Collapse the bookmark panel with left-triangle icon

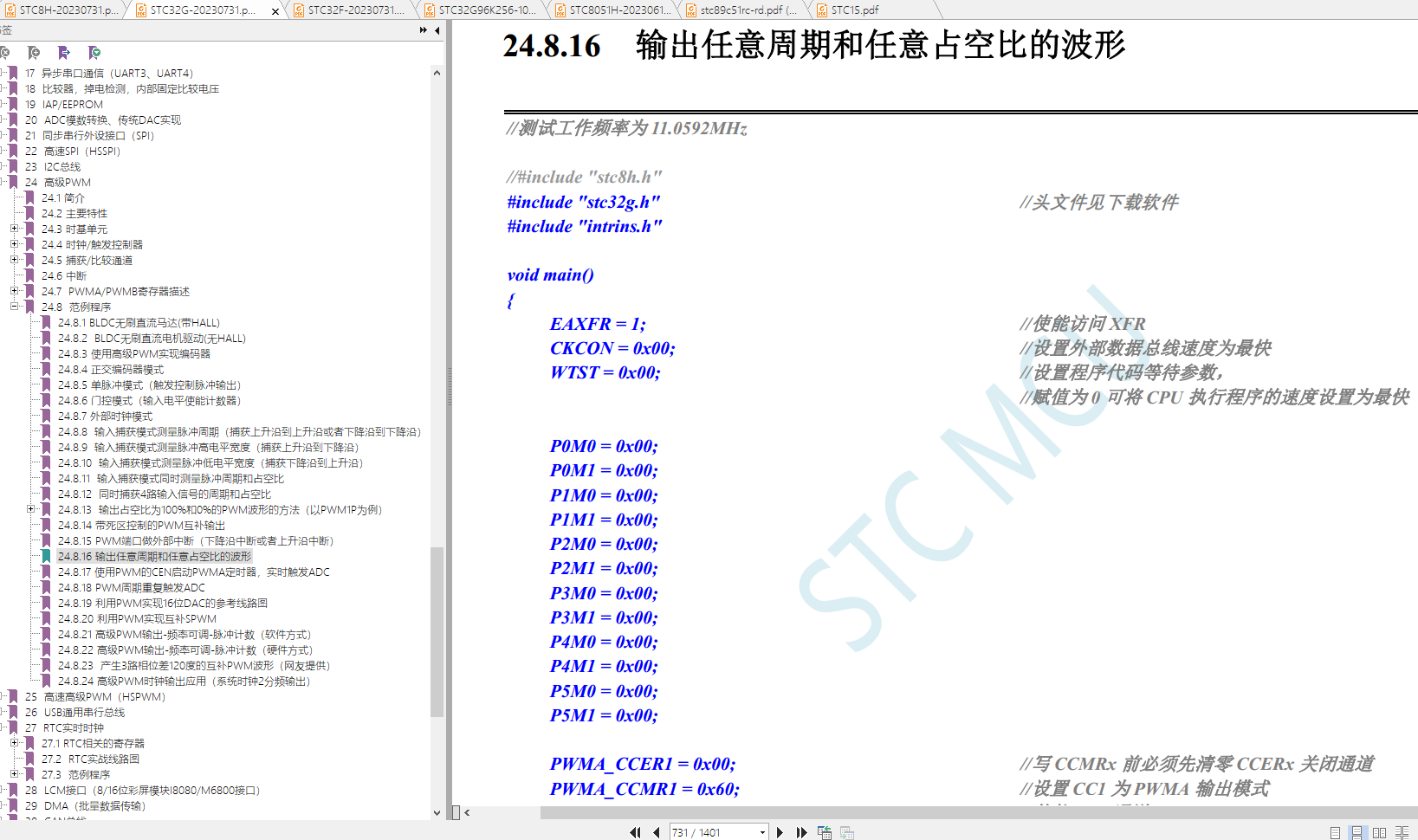coord(437,30)
